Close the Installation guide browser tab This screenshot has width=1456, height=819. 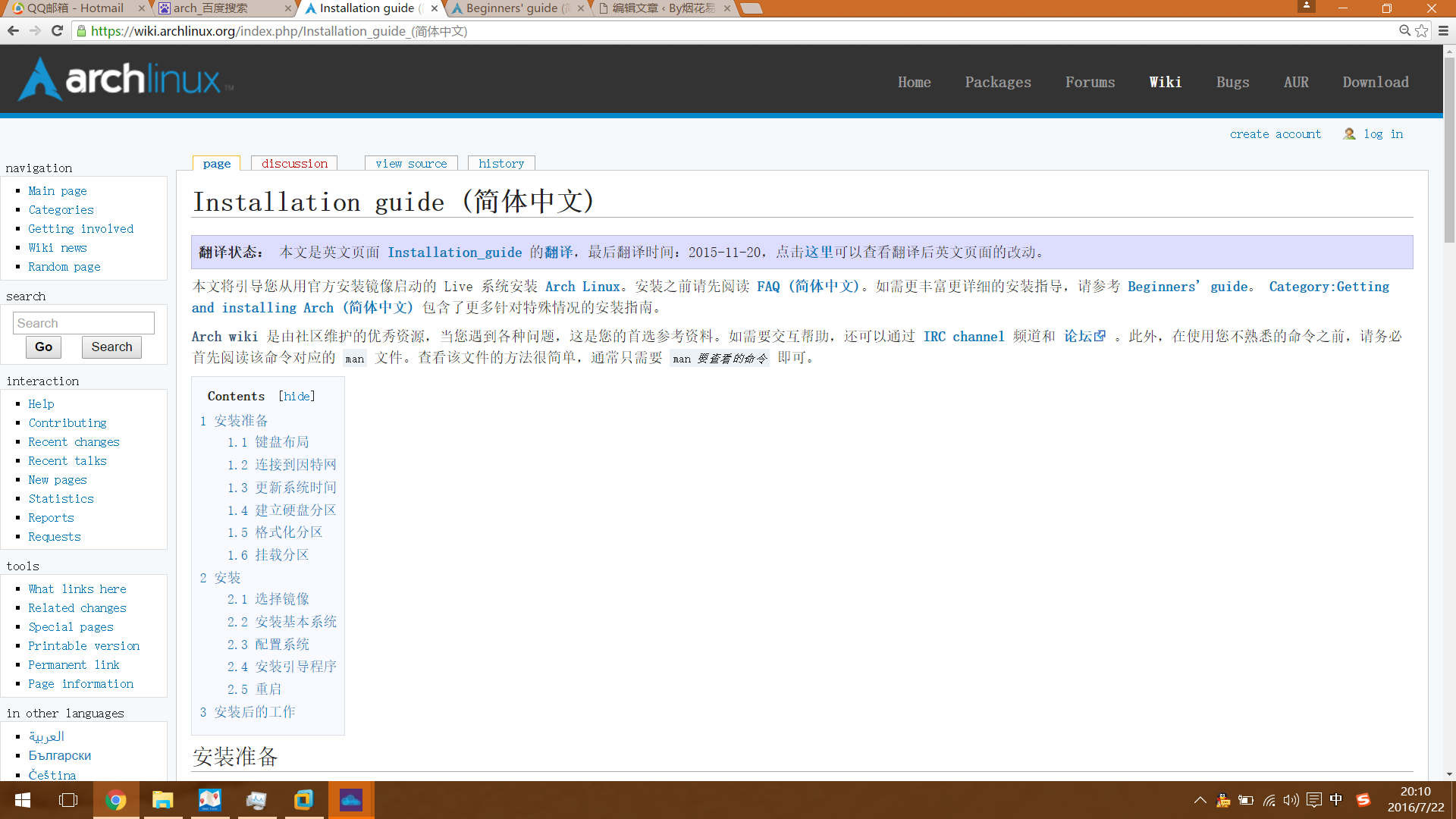pos(434,8)
